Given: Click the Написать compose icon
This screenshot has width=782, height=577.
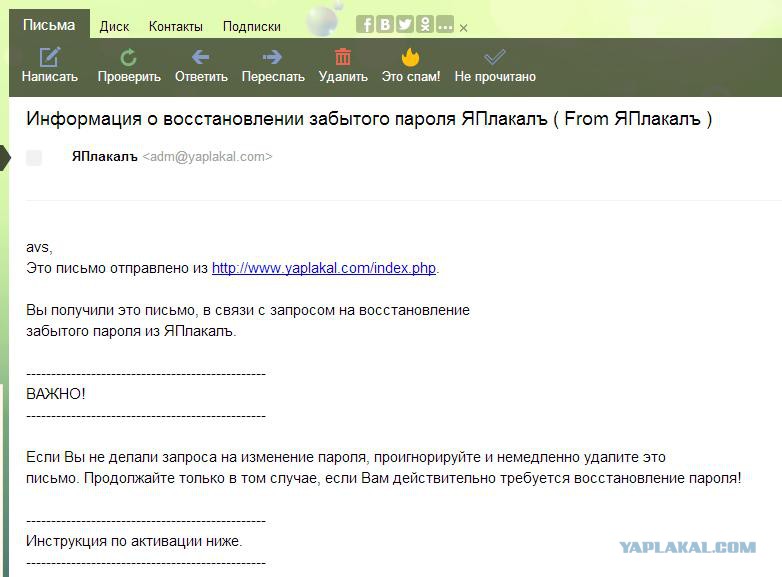Looking at the screenshot, I should click(x=50, y=57).
